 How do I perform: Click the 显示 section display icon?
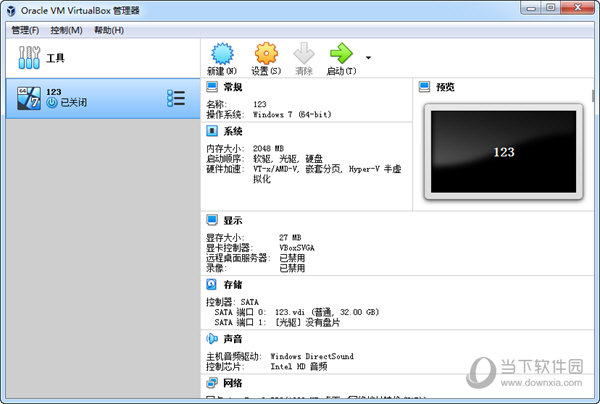click(x=212, y=220)
